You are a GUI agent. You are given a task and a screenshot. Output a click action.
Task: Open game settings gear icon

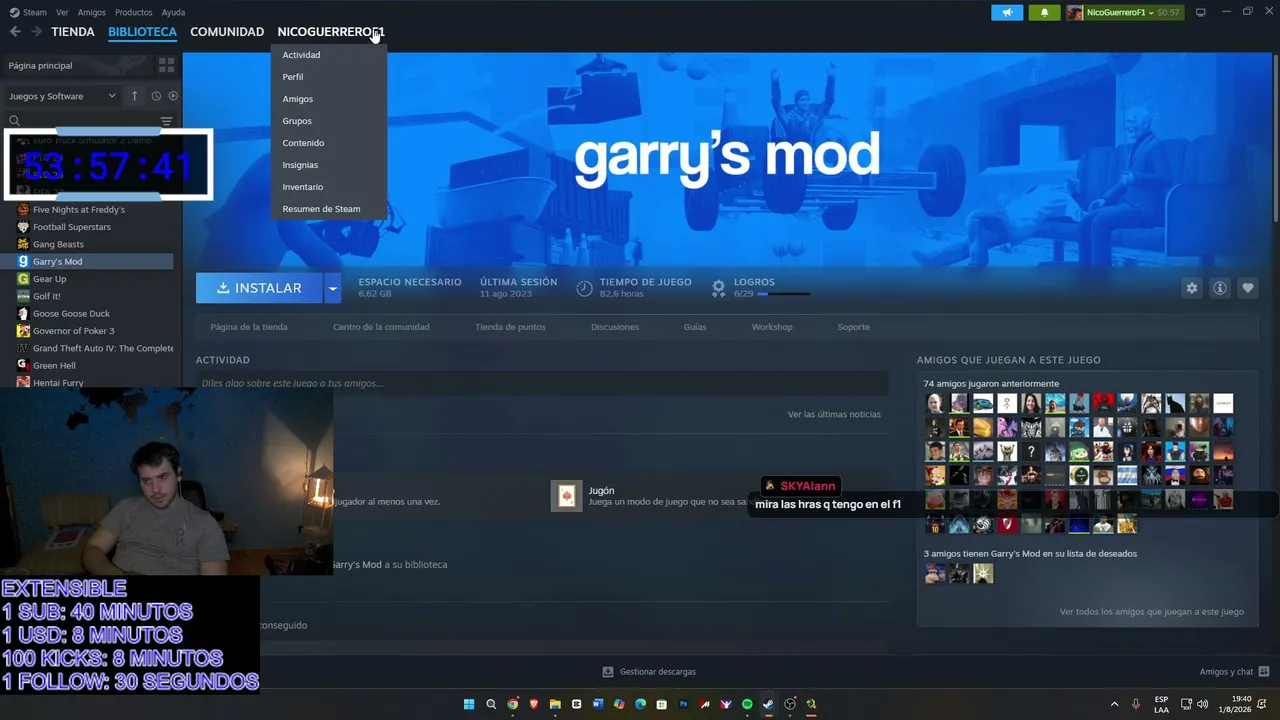(x=1191, y=288)
